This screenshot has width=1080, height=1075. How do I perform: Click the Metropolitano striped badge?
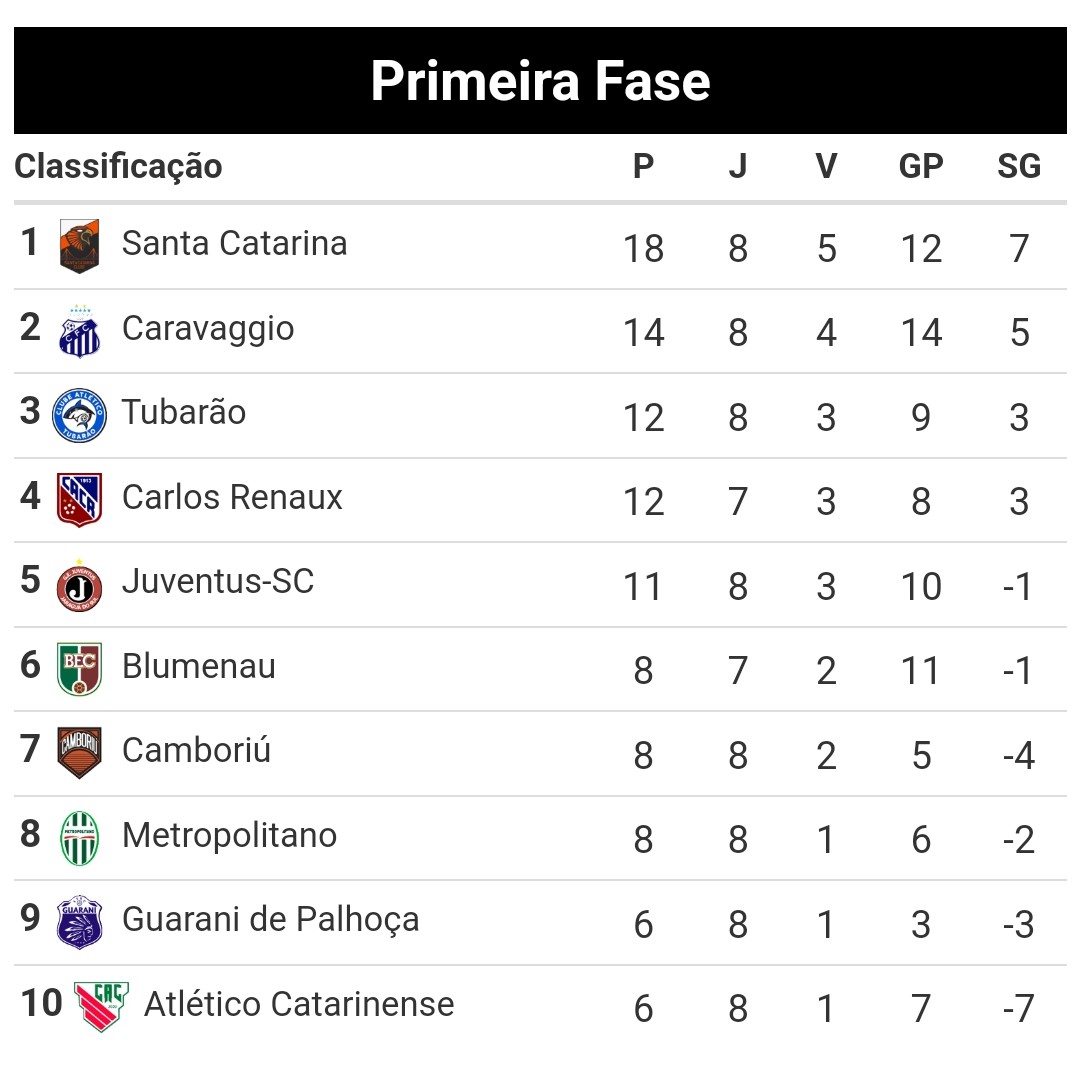[79, 838]
